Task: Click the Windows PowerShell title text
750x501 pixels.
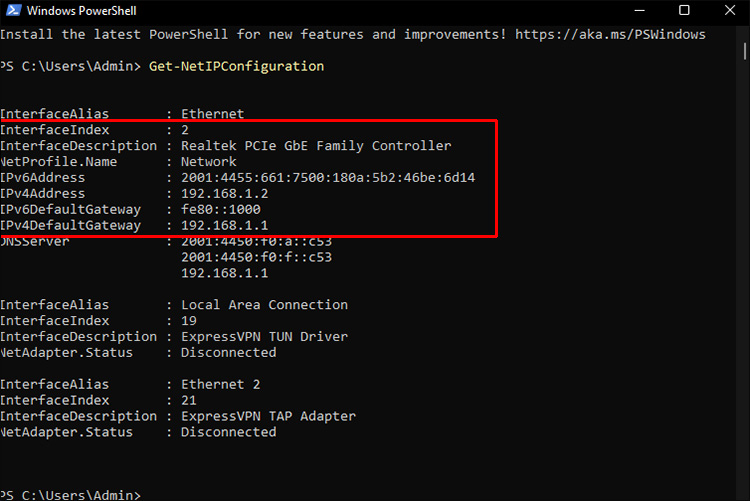Action: (84, 11)
